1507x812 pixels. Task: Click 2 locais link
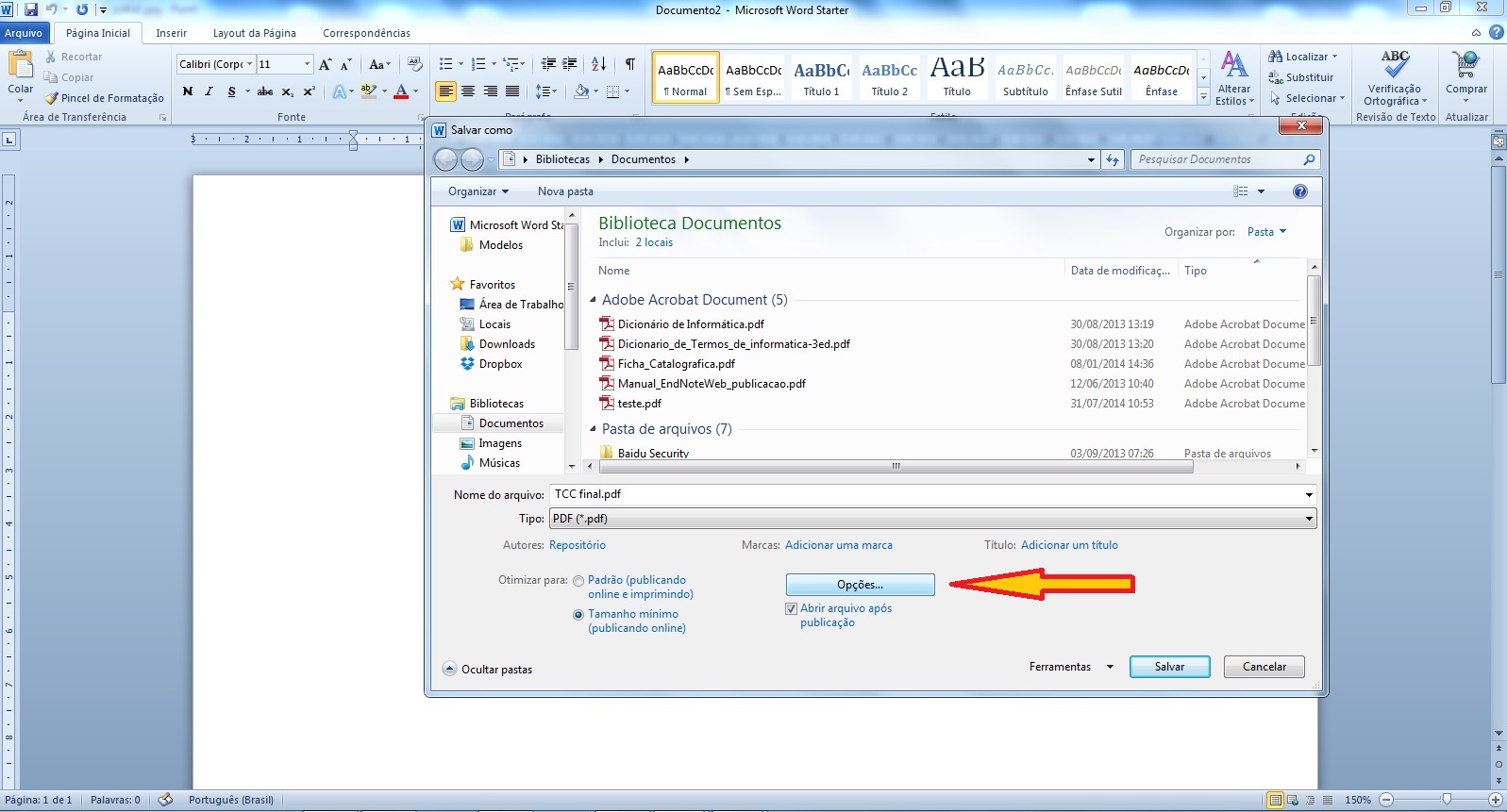pos(654,242)
